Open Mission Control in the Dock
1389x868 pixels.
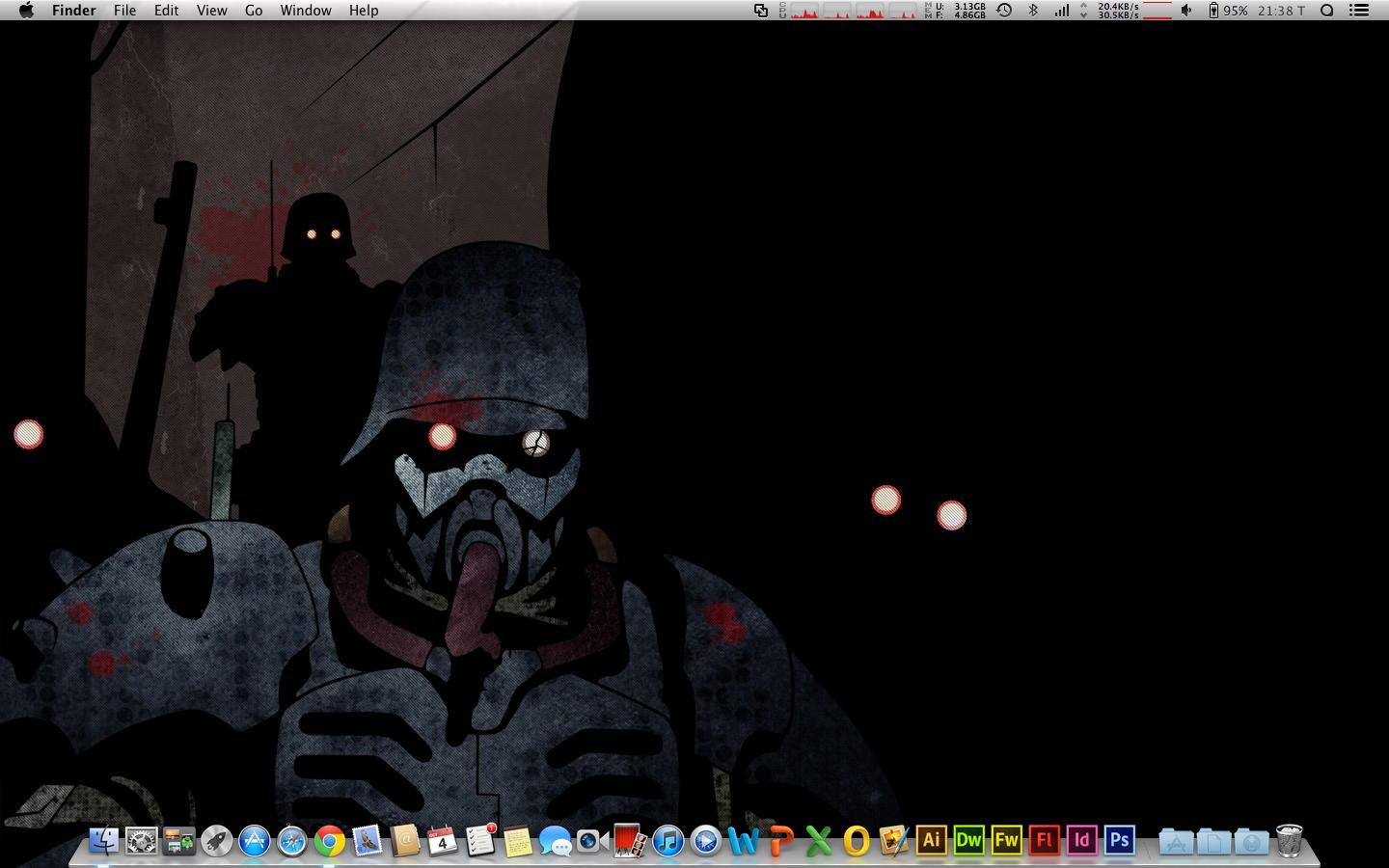point(179,841)
